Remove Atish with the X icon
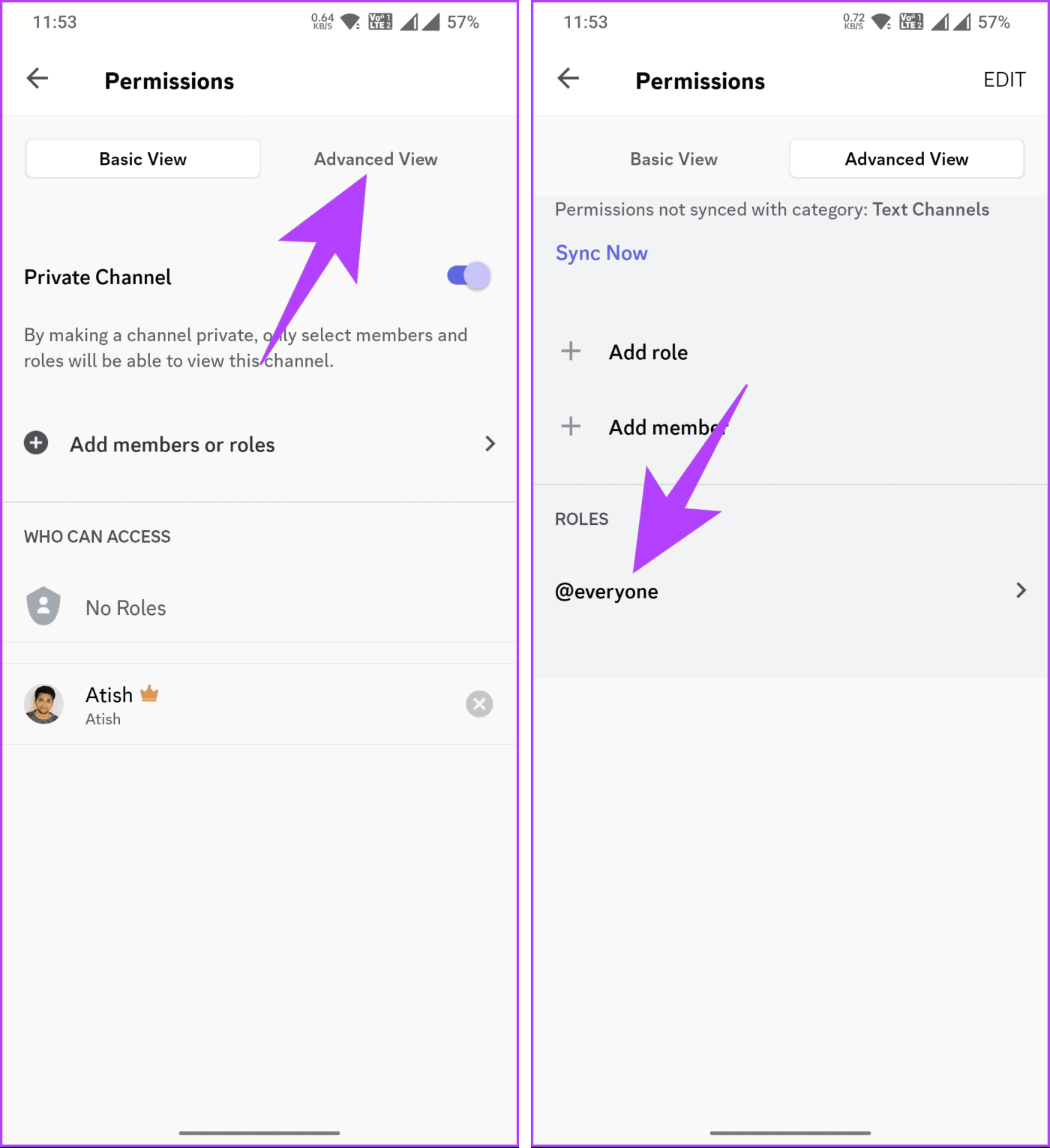The image size is (1050, 1148). click(479, 704)
